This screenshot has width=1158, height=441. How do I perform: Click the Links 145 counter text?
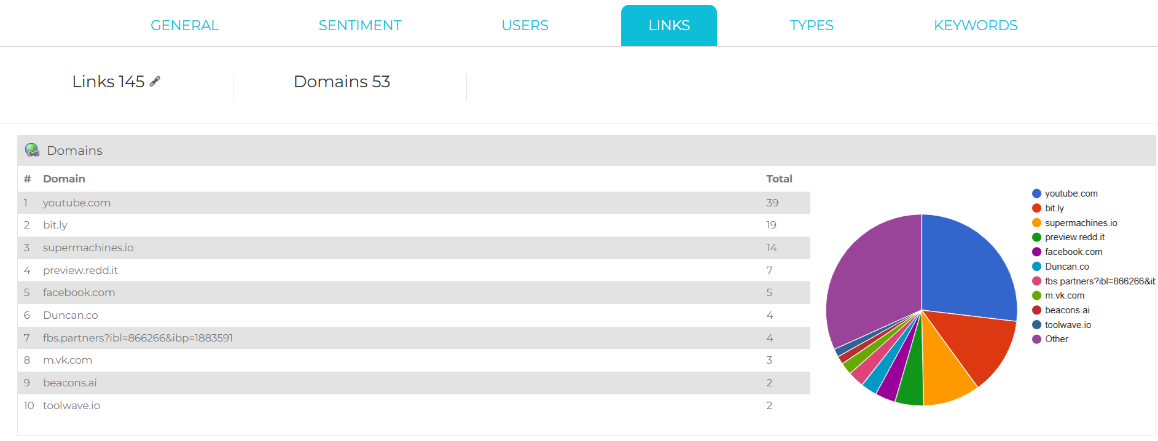[x=108, y=82]
